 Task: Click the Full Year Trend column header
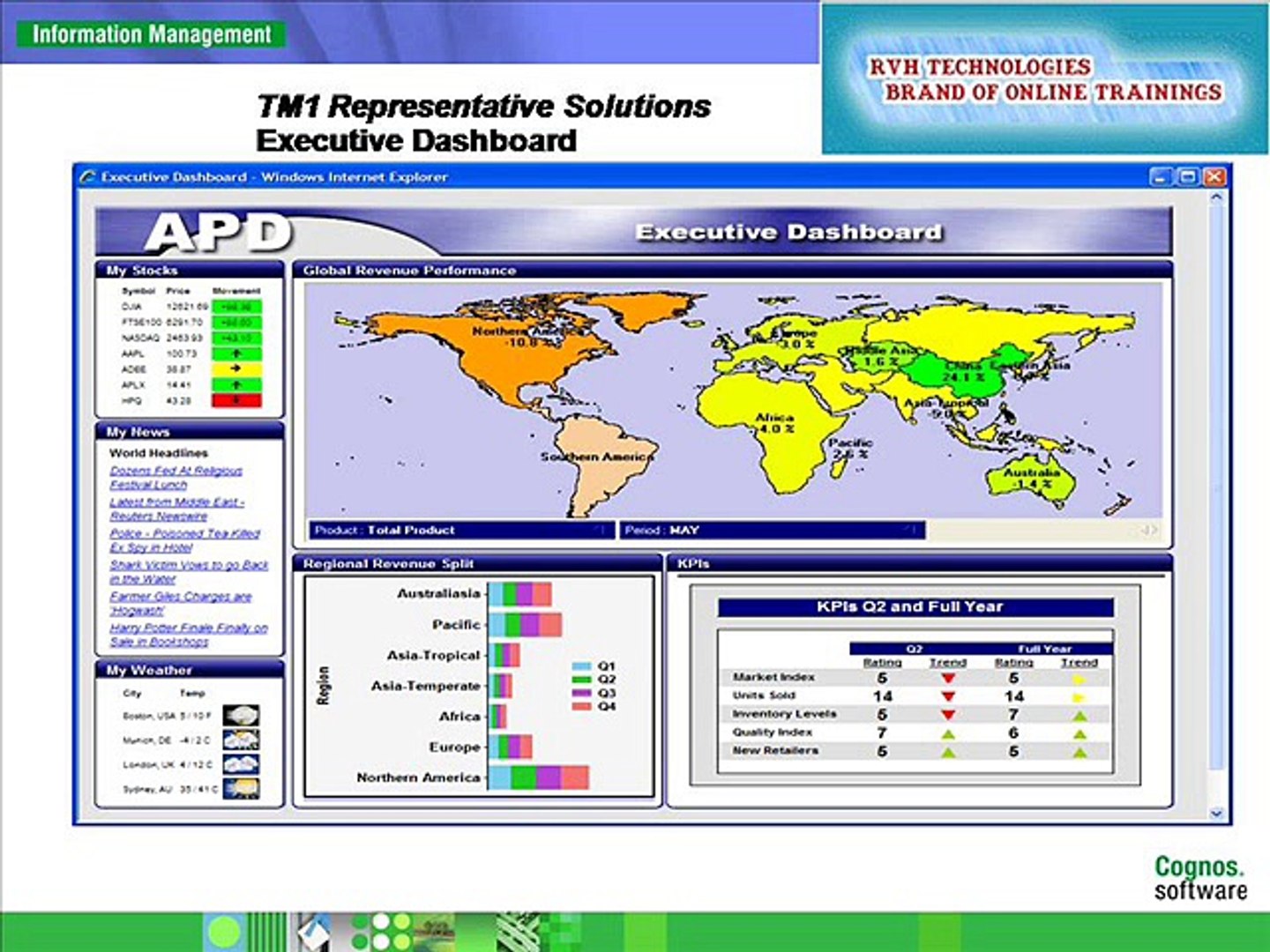coord(1079,662)
